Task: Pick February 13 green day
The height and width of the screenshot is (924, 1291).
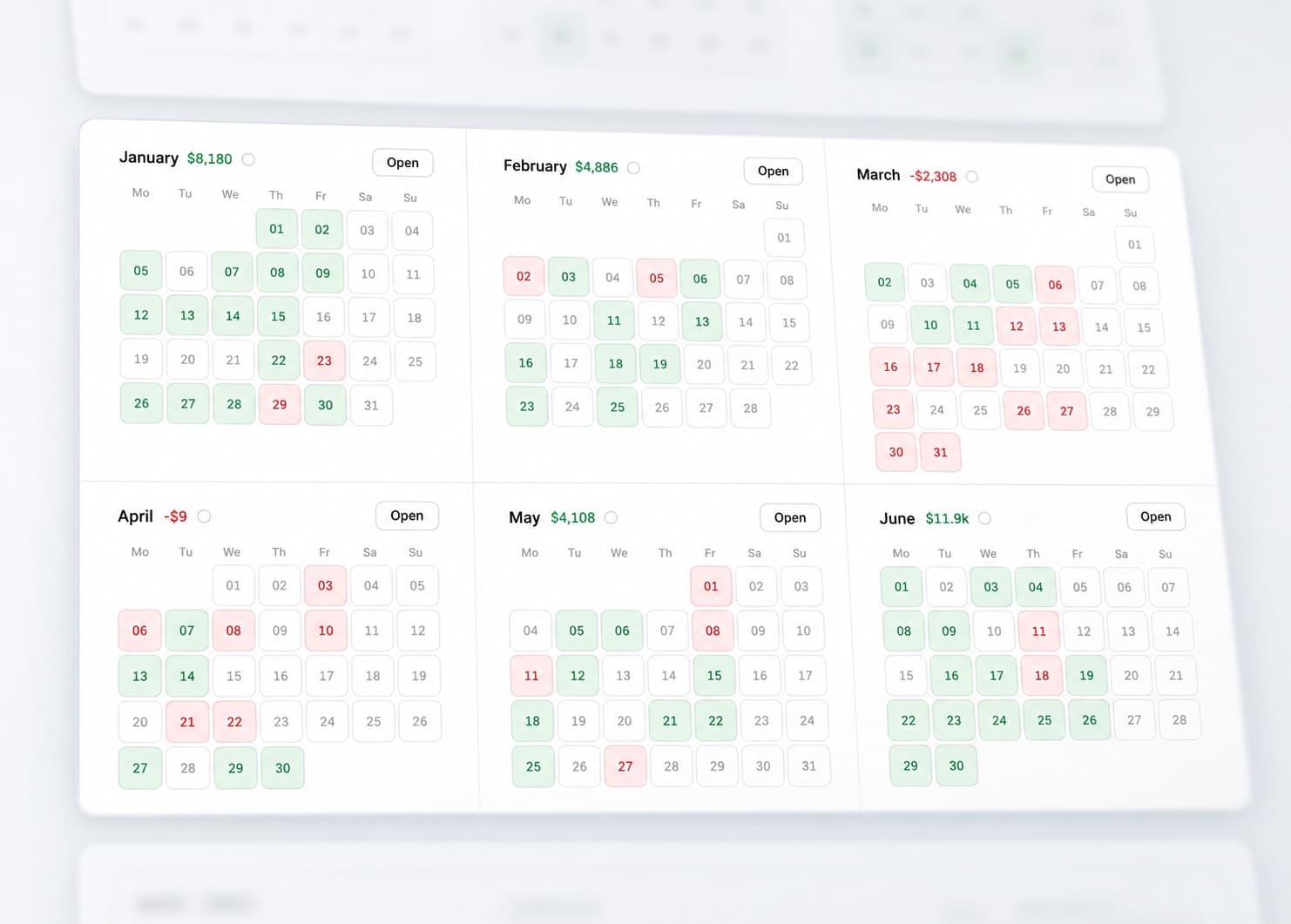Action: point(701,321)
